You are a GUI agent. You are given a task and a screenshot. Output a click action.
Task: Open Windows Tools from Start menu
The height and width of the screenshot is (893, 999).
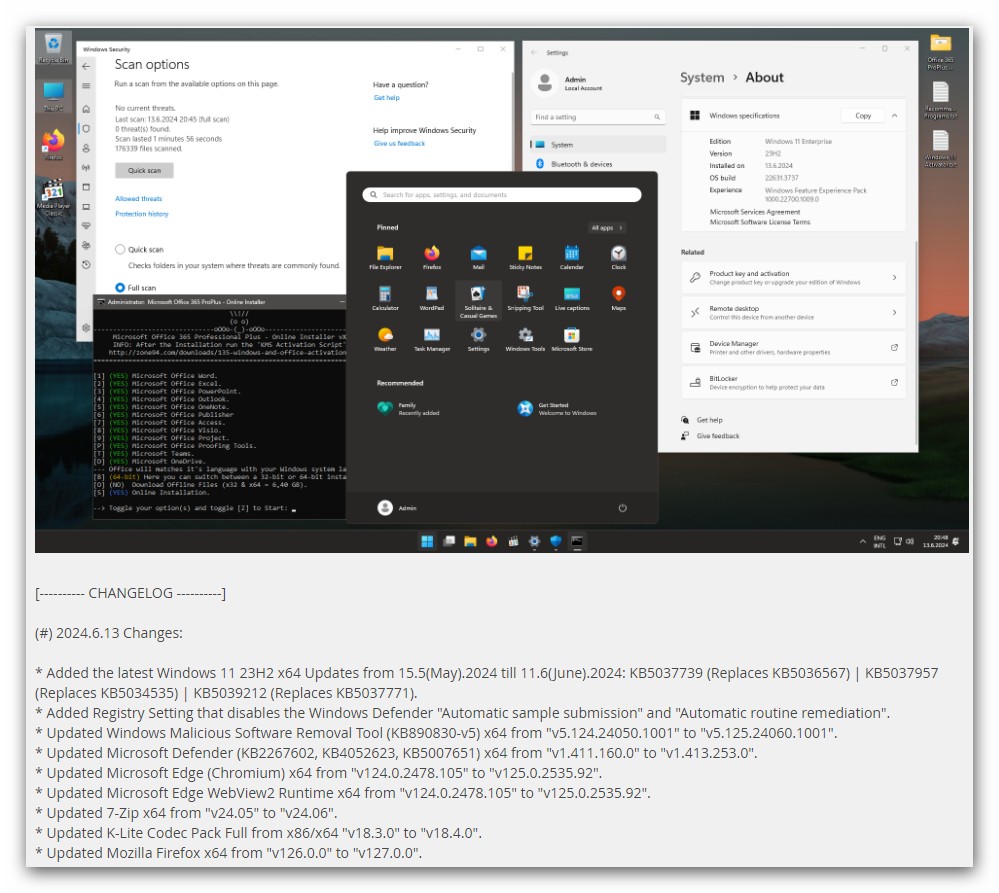pos(525,339)
